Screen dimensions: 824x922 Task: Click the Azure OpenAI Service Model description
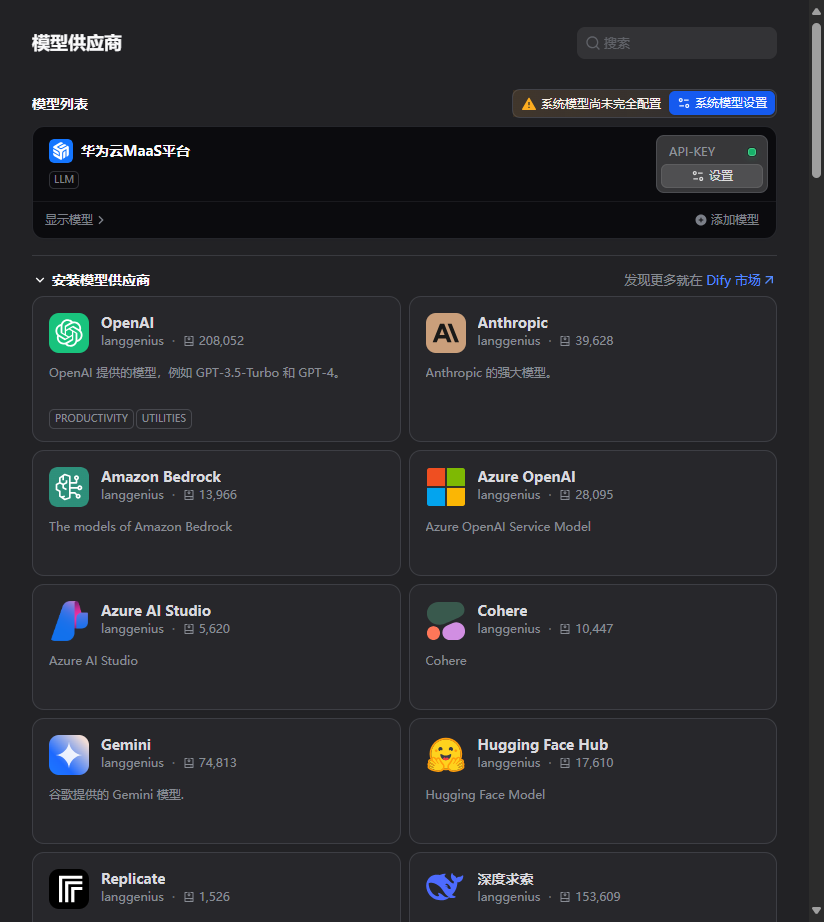click(x=508, y=527)
